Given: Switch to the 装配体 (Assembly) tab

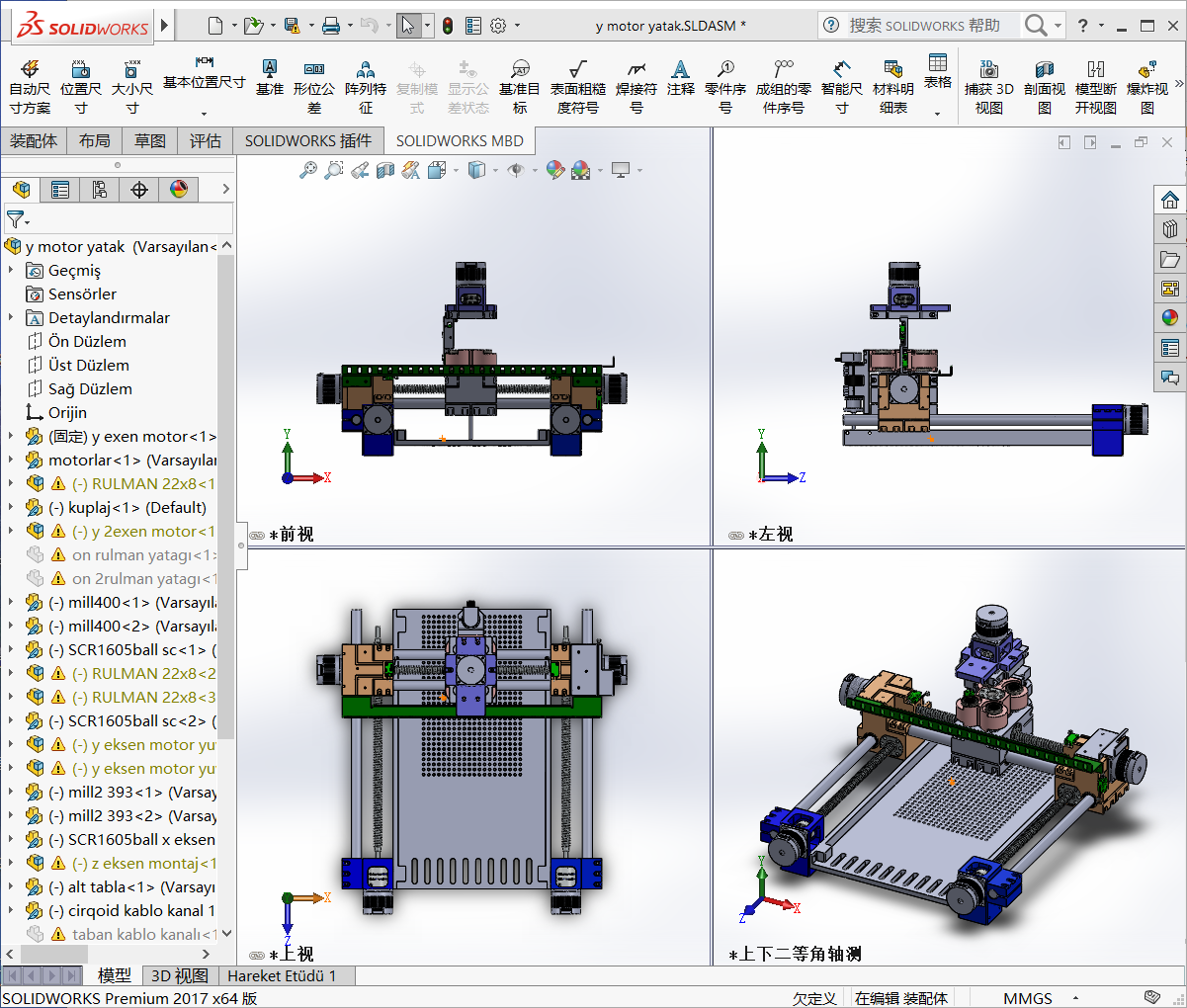Looking at the screenshot, I should pos(34,141).
